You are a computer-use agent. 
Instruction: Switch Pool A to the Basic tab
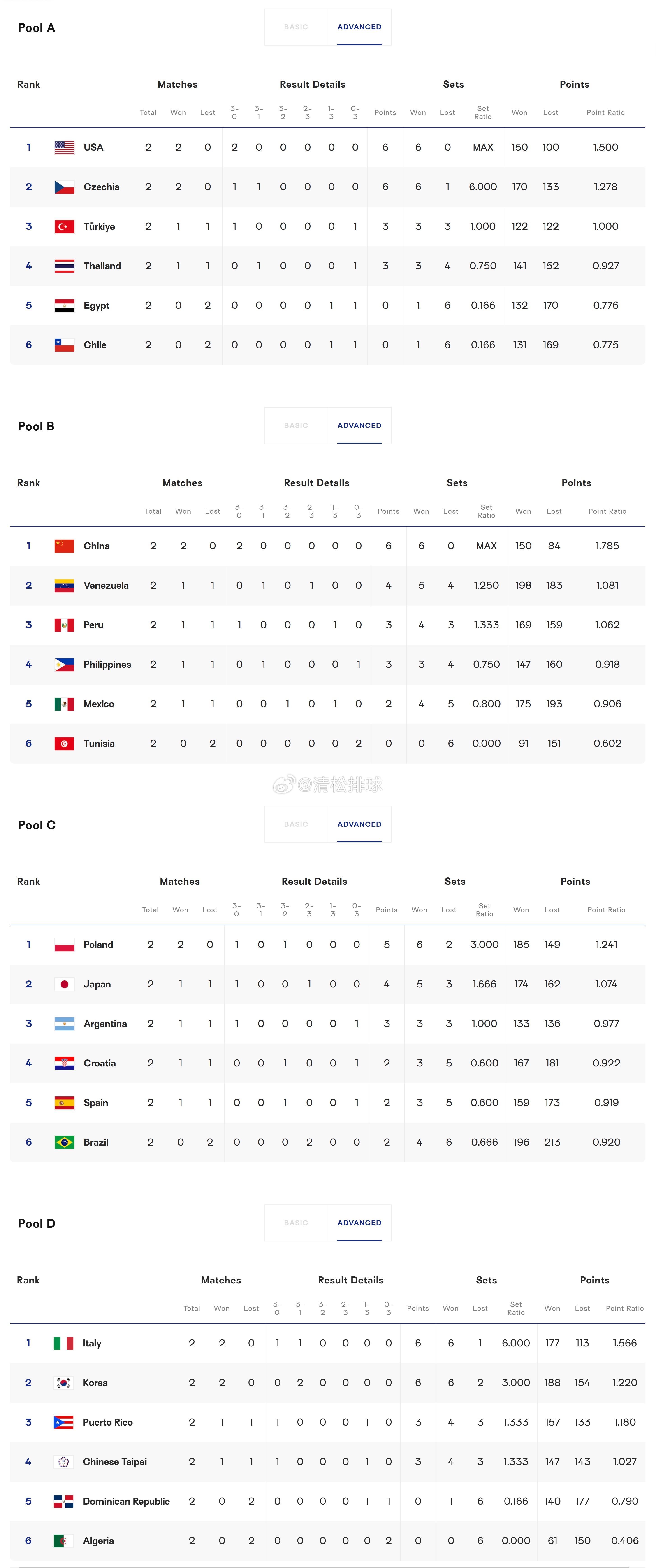tap(296, 27)
